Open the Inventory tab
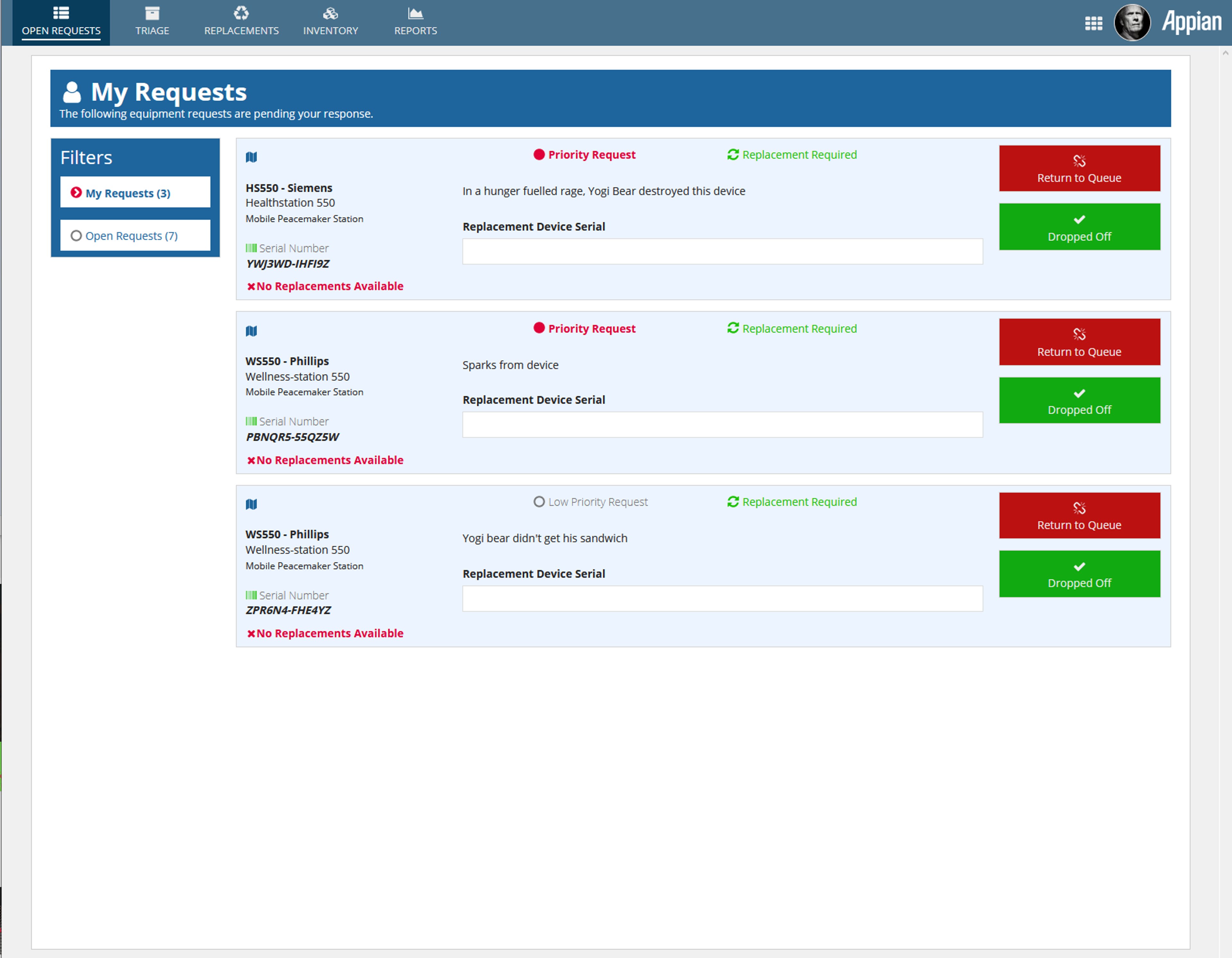Screen dimensions: 1232x958 pyautogui.click(x=330, y=22)
